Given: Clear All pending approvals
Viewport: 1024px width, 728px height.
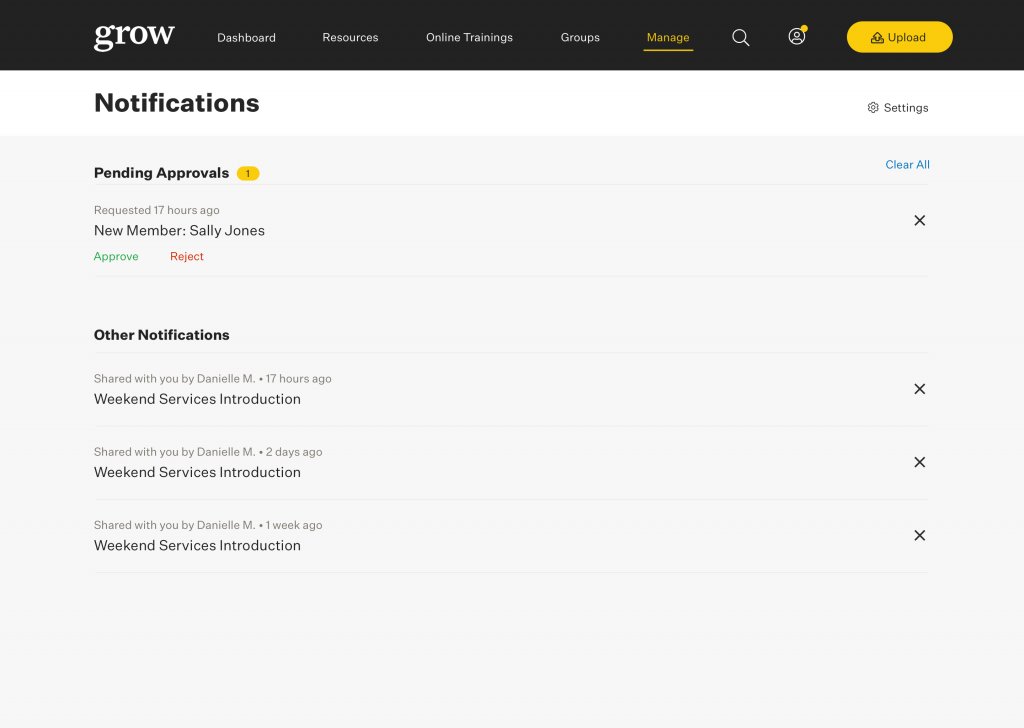Looking at the screenshot, I should tap(906, 164).
